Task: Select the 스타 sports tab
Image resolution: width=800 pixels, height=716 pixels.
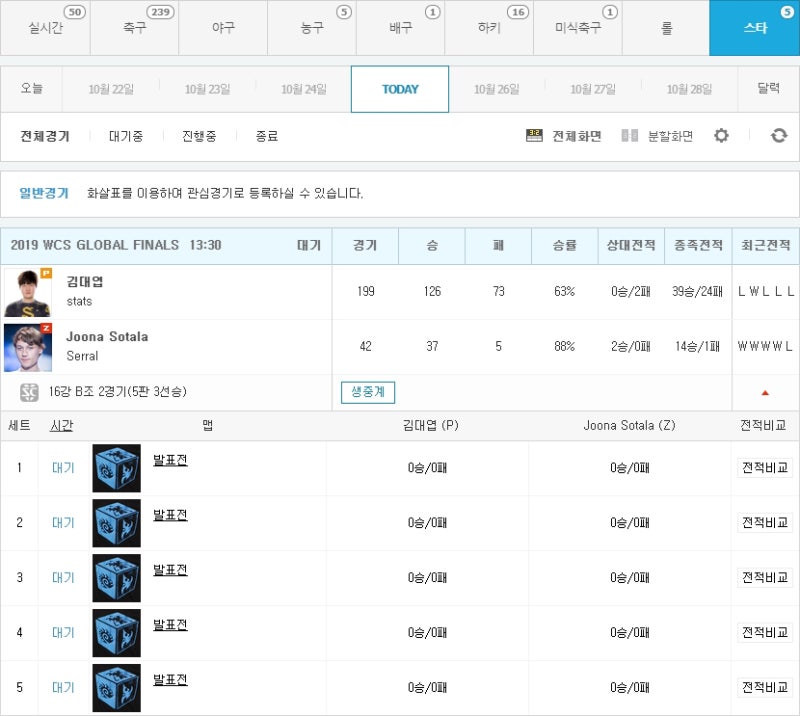Action: 755,28
